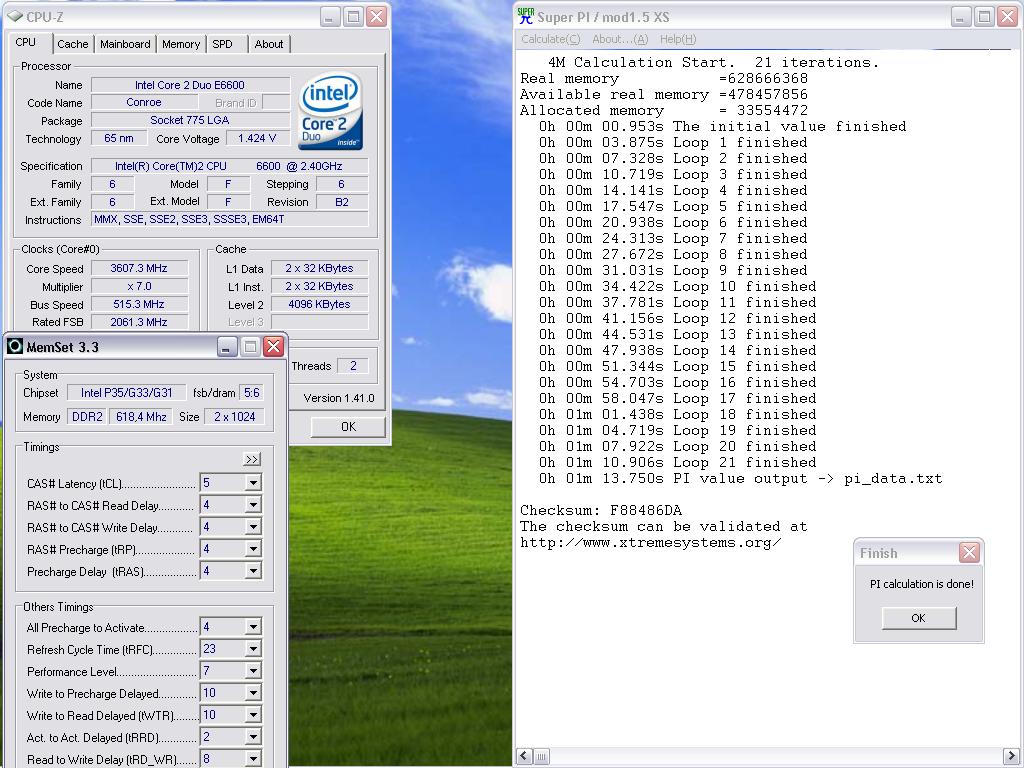Click the Rated FSB value 2061.3 MHz
1024x768 pixels.
(139, 322)
